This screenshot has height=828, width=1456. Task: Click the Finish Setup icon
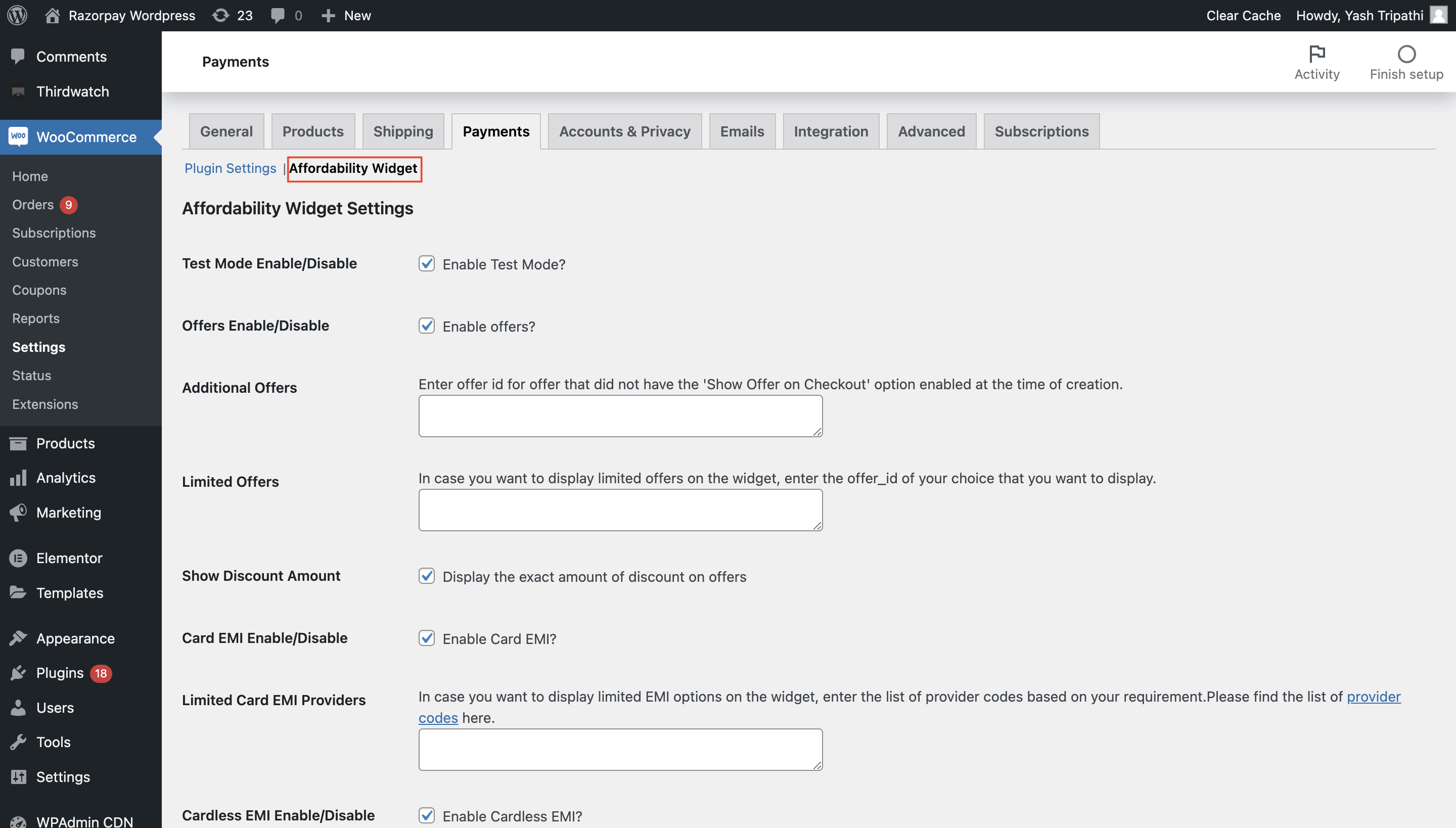pos(1407,53)
